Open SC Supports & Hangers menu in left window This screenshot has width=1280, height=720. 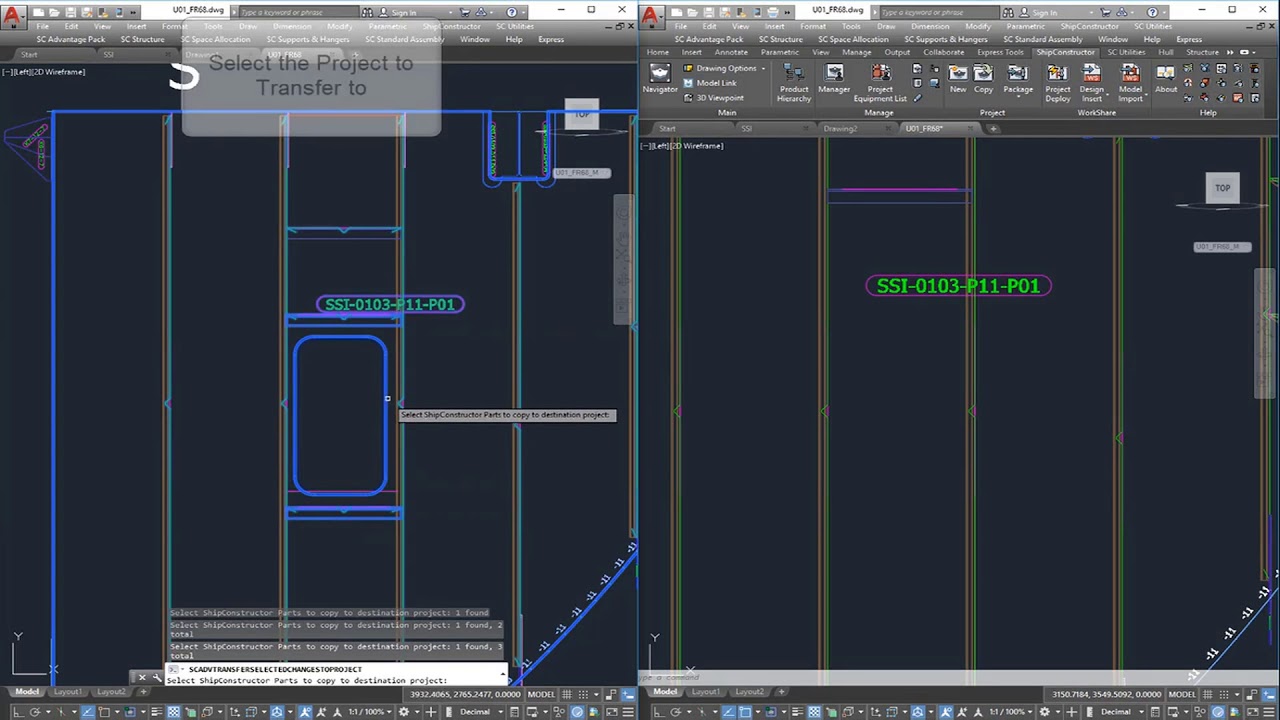point(308,39)
